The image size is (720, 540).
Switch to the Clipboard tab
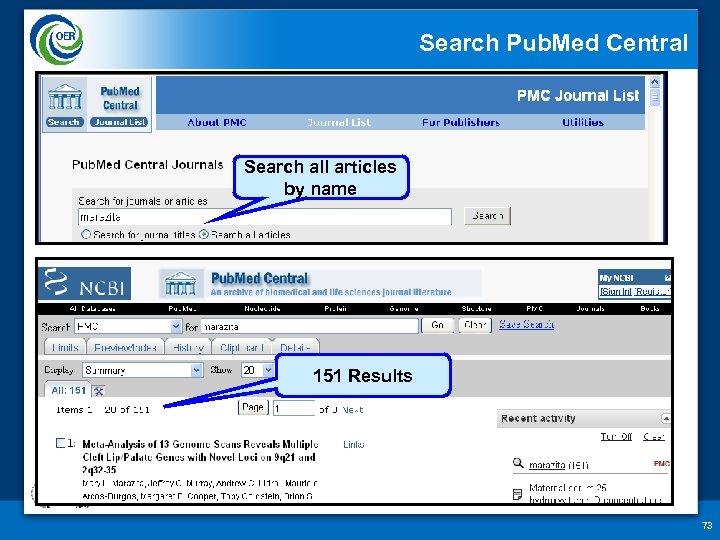[242, 348]
